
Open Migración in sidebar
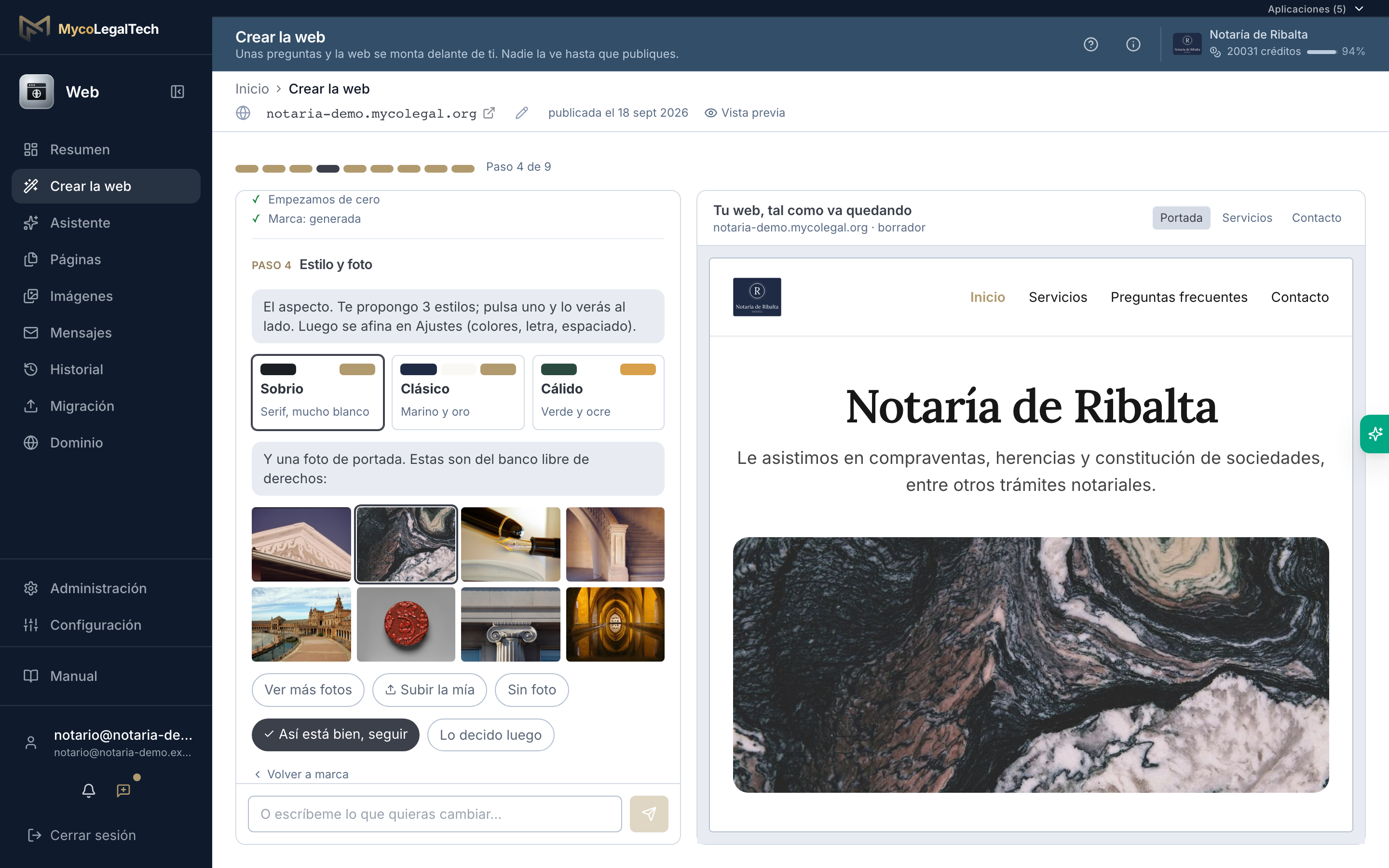pos(106,406)
